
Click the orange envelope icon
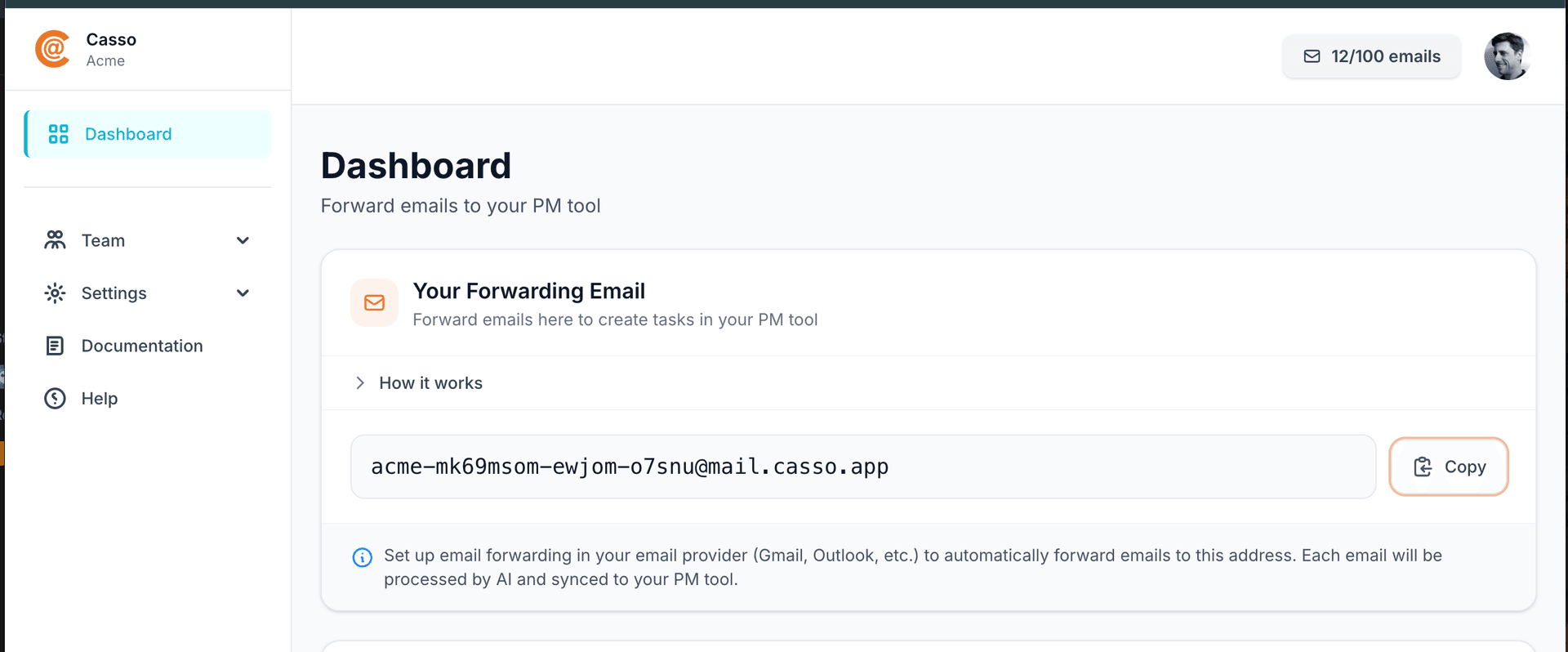point(374,302)
